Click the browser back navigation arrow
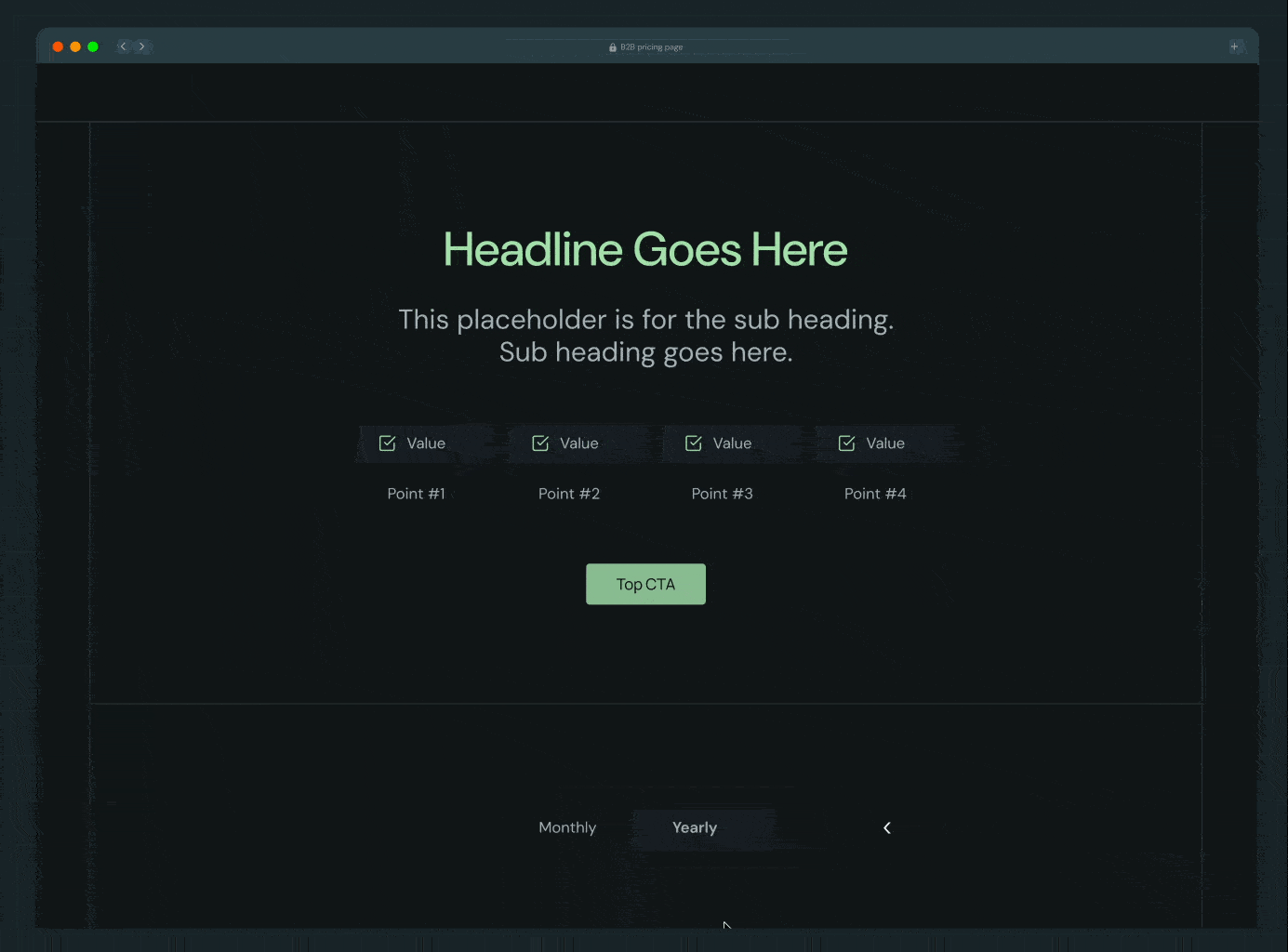 (122, 46)
